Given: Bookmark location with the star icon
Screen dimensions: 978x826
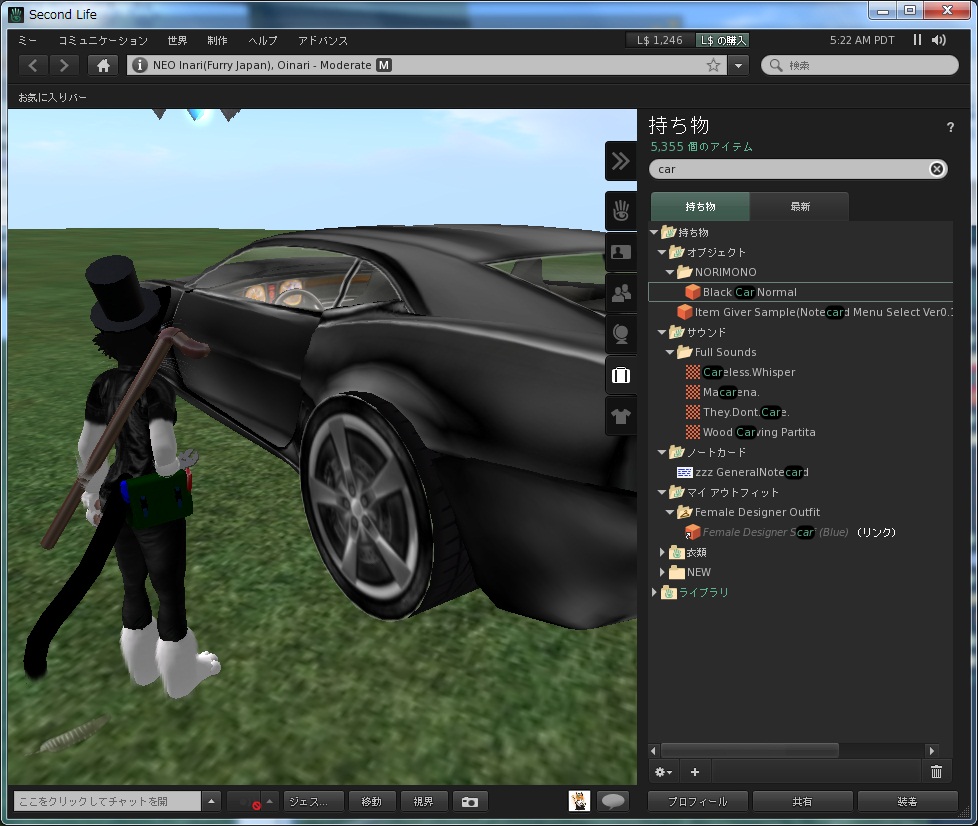Looking at the screenshot, I should (713, 65).
